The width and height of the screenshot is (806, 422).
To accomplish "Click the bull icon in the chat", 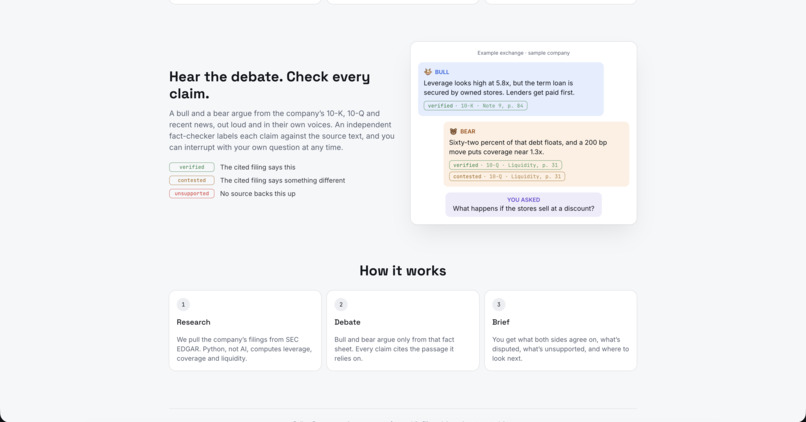I will pos(428,72).
